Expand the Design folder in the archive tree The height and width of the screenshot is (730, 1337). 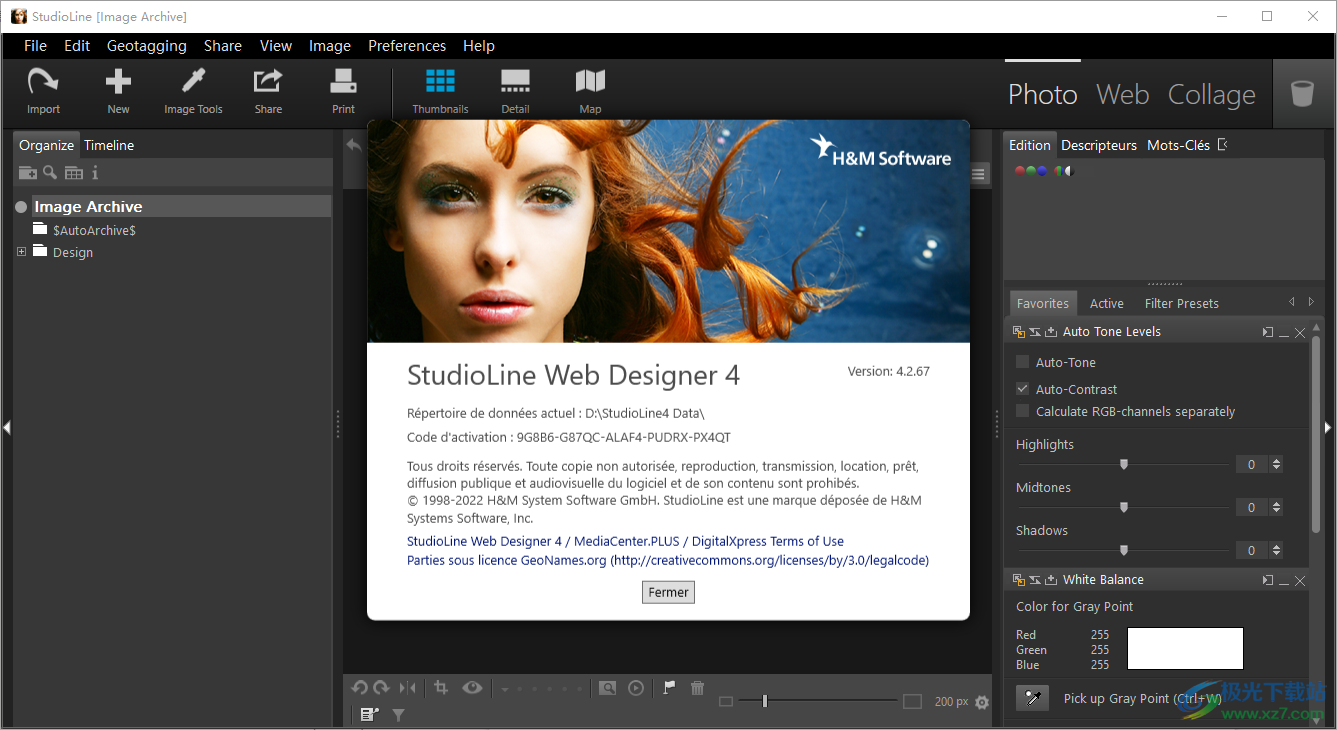[x=21, y=252]
